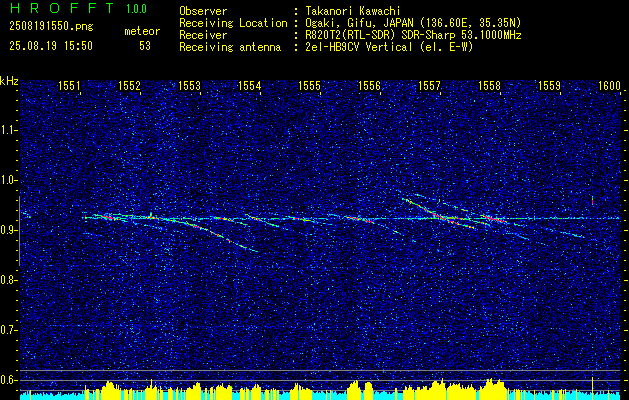
Task: Click the 1600 time marker
Action: click(x=609, y=85)
